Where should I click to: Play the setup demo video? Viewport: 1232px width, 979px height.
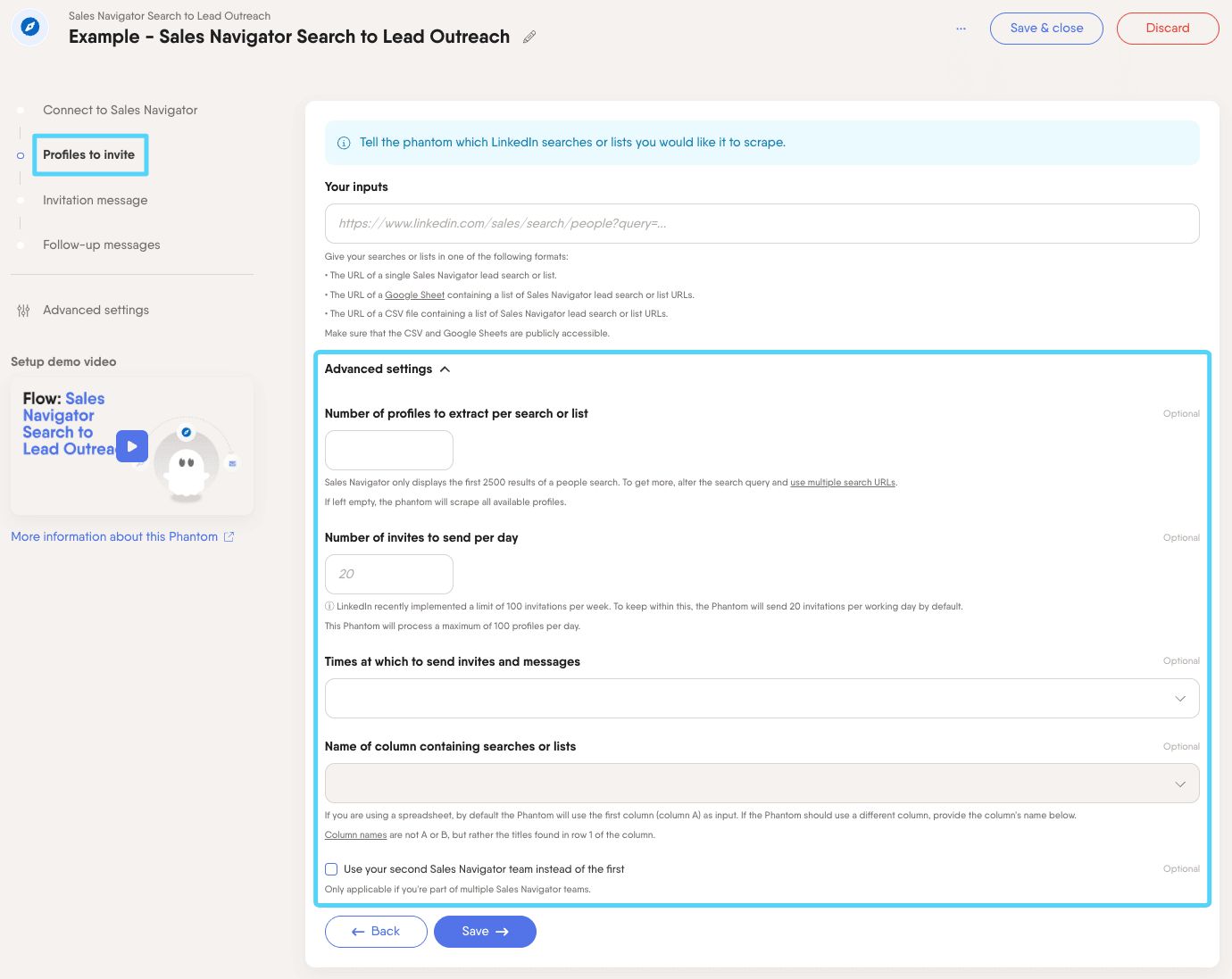[x=132, y=446]
